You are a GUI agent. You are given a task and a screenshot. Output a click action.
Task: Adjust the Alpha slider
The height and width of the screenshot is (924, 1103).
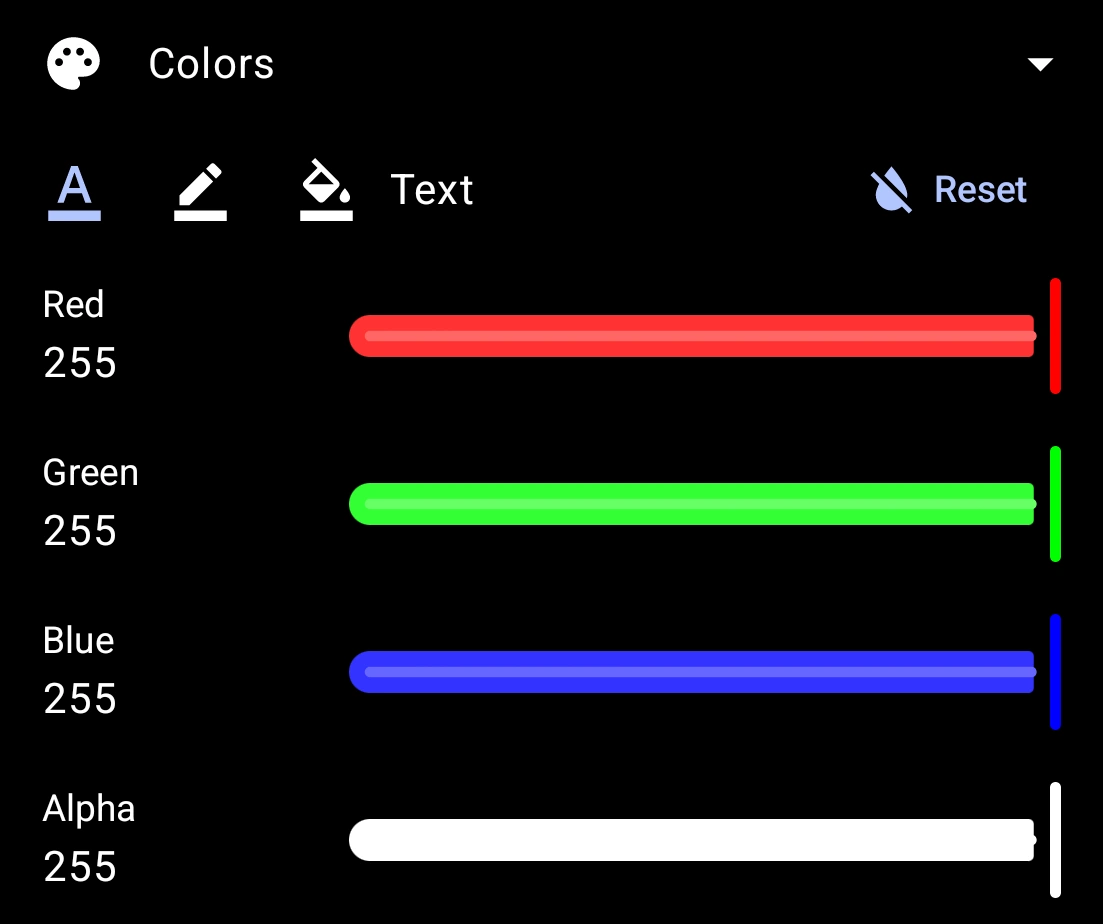pos(692,840)
